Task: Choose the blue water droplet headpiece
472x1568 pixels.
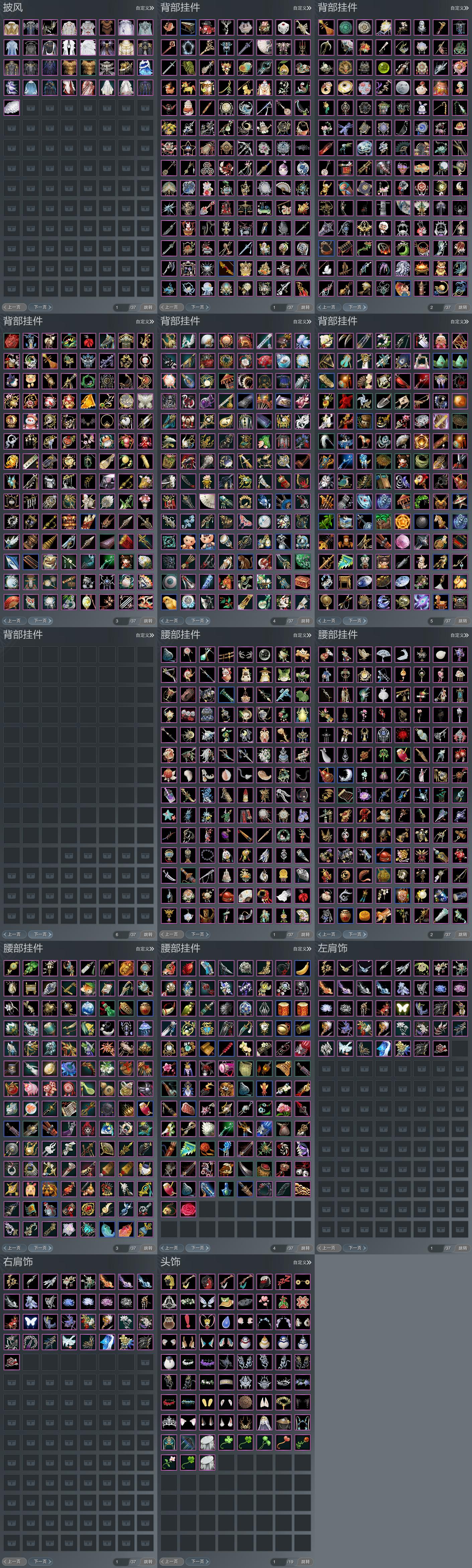Action: pyautogui.click(x=226, y=1322)
